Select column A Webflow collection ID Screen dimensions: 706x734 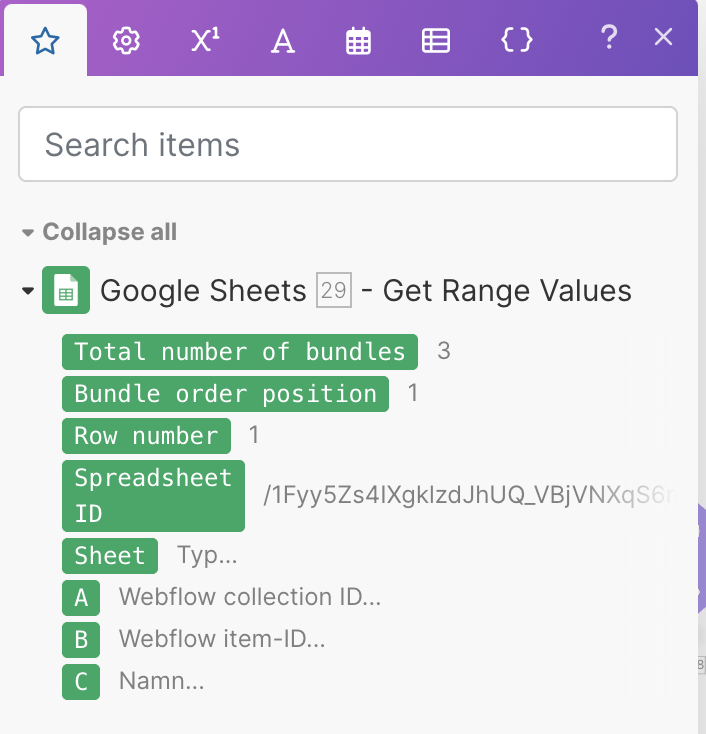pos(81,597)
